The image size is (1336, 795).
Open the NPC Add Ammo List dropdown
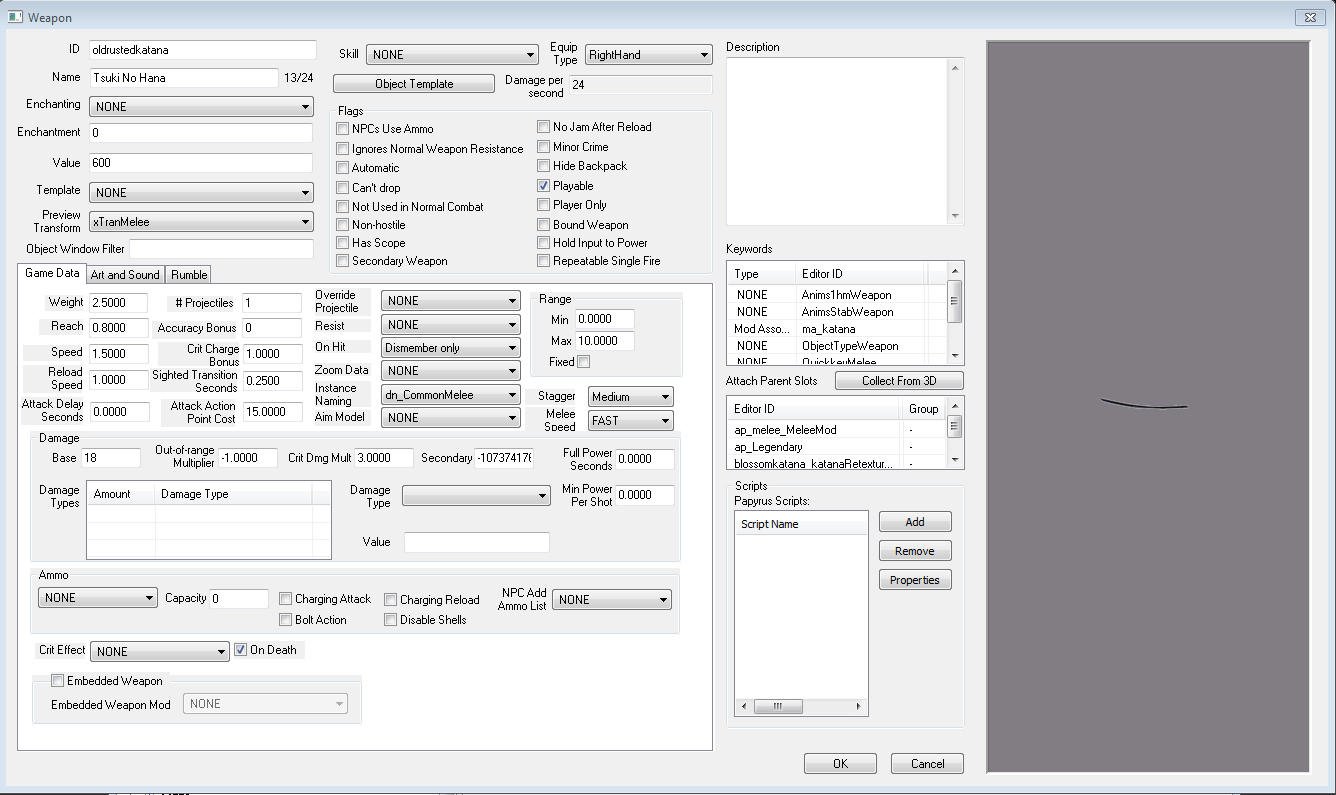click(612, 600)
